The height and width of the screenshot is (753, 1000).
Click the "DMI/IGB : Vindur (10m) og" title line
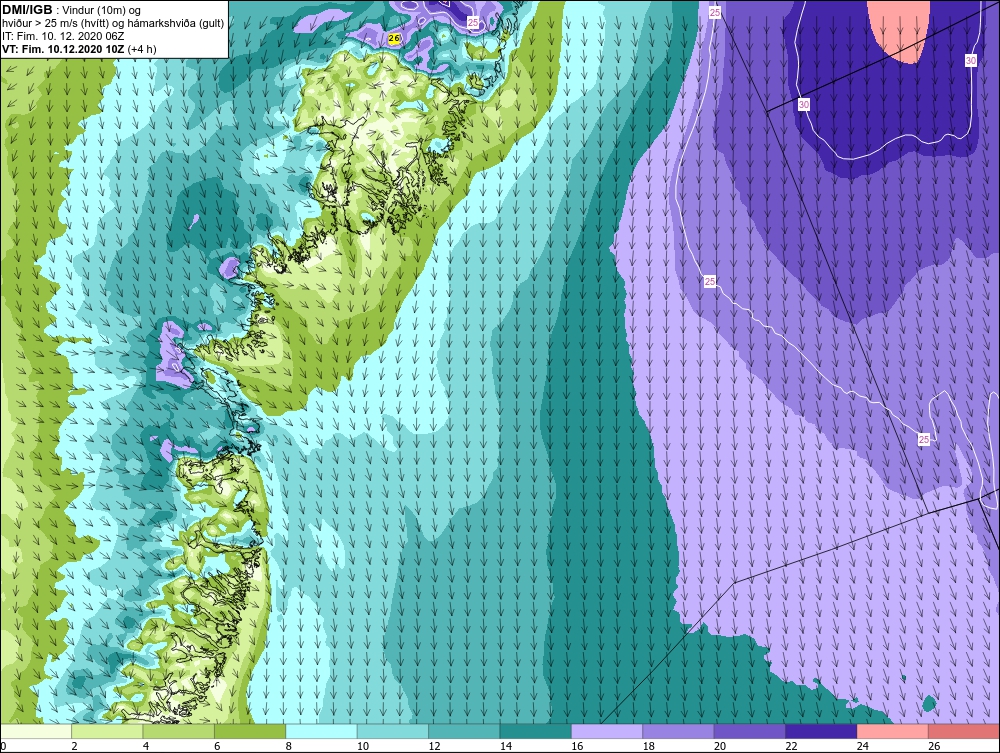pos(72,10)
